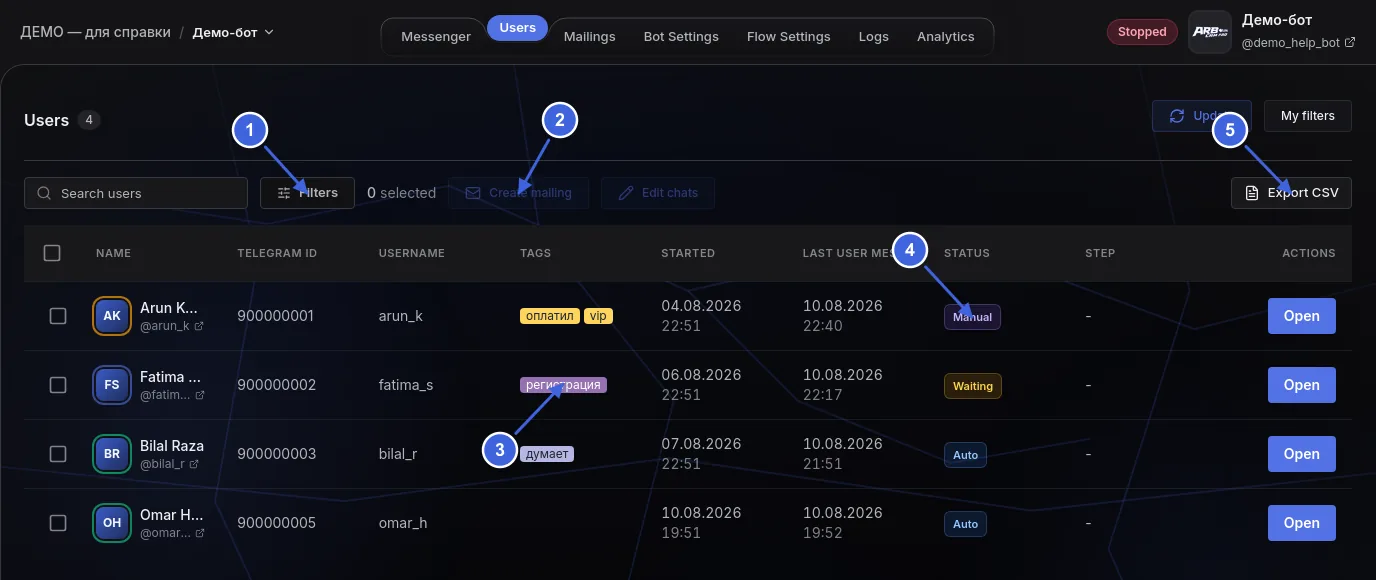The image size is (1376, 580).
Task: Click Open for user fatima_s
Action: [1302, 385]
